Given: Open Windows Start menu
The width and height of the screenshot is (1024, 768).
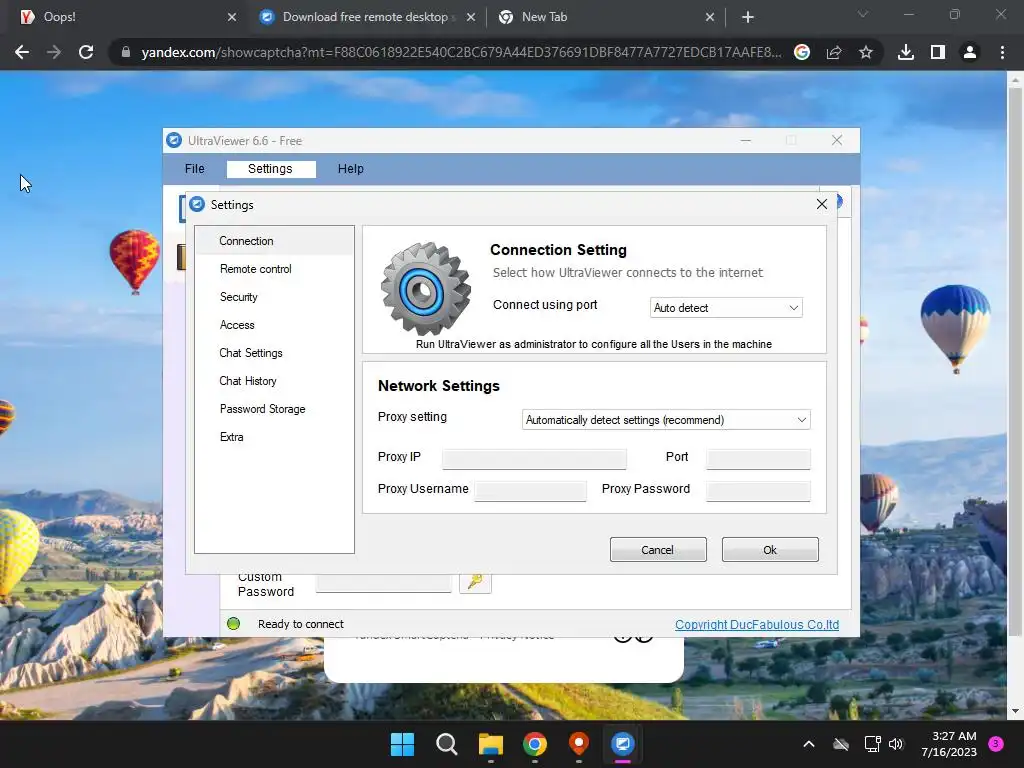Looking at the screenshot, I should 402,744.
